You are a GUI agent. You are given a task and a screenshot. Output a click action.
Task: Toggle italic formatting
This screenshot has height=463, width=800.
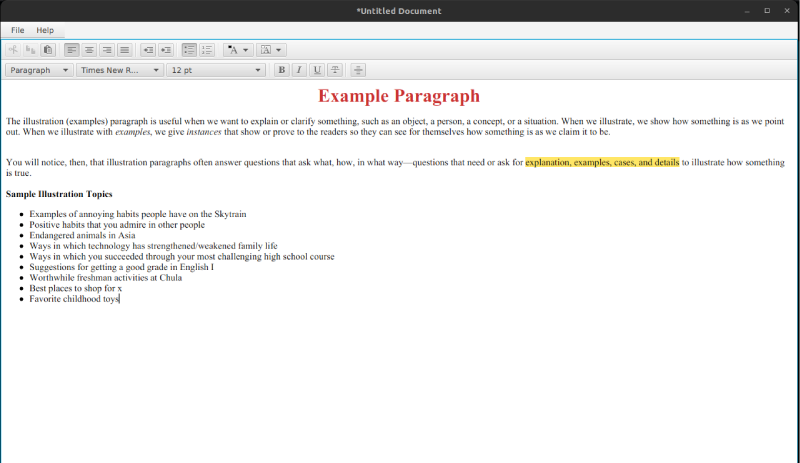(x=299, y=70)
